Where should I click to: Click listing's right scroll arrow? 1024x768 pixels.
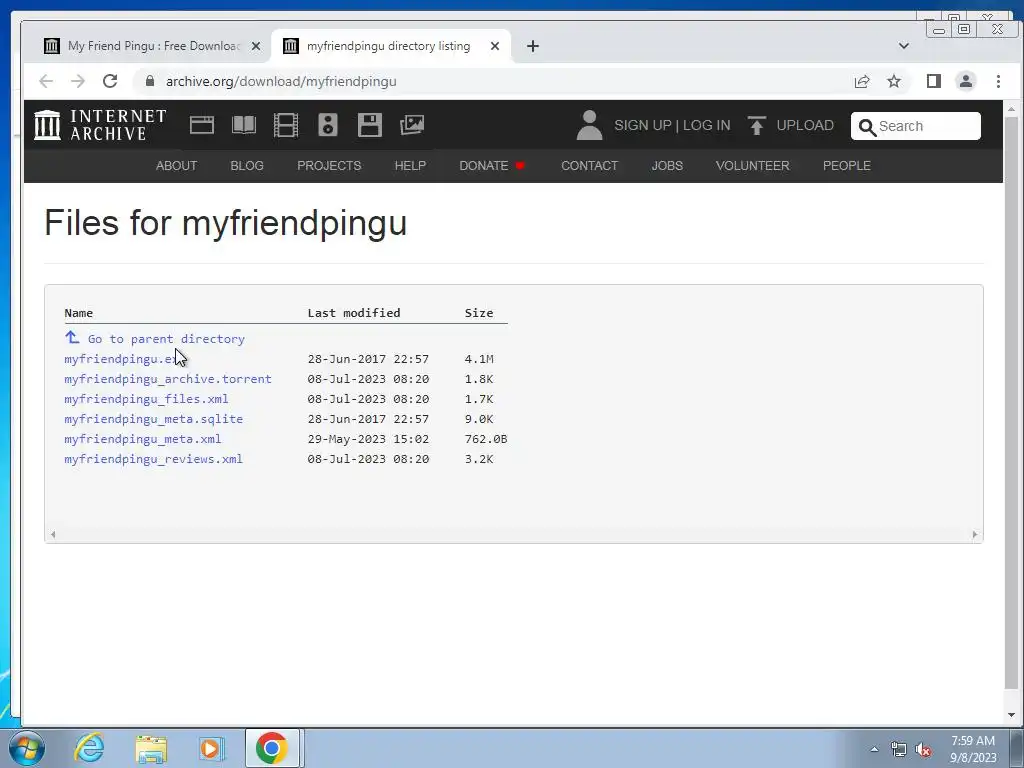tap(975, 535)
